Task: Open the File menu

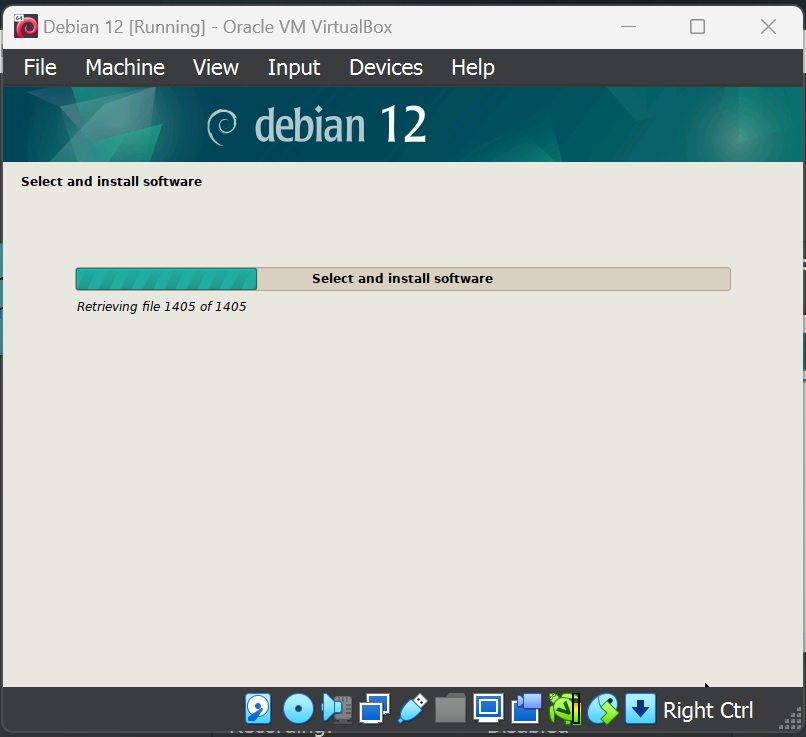Action: tap(40, 67)
